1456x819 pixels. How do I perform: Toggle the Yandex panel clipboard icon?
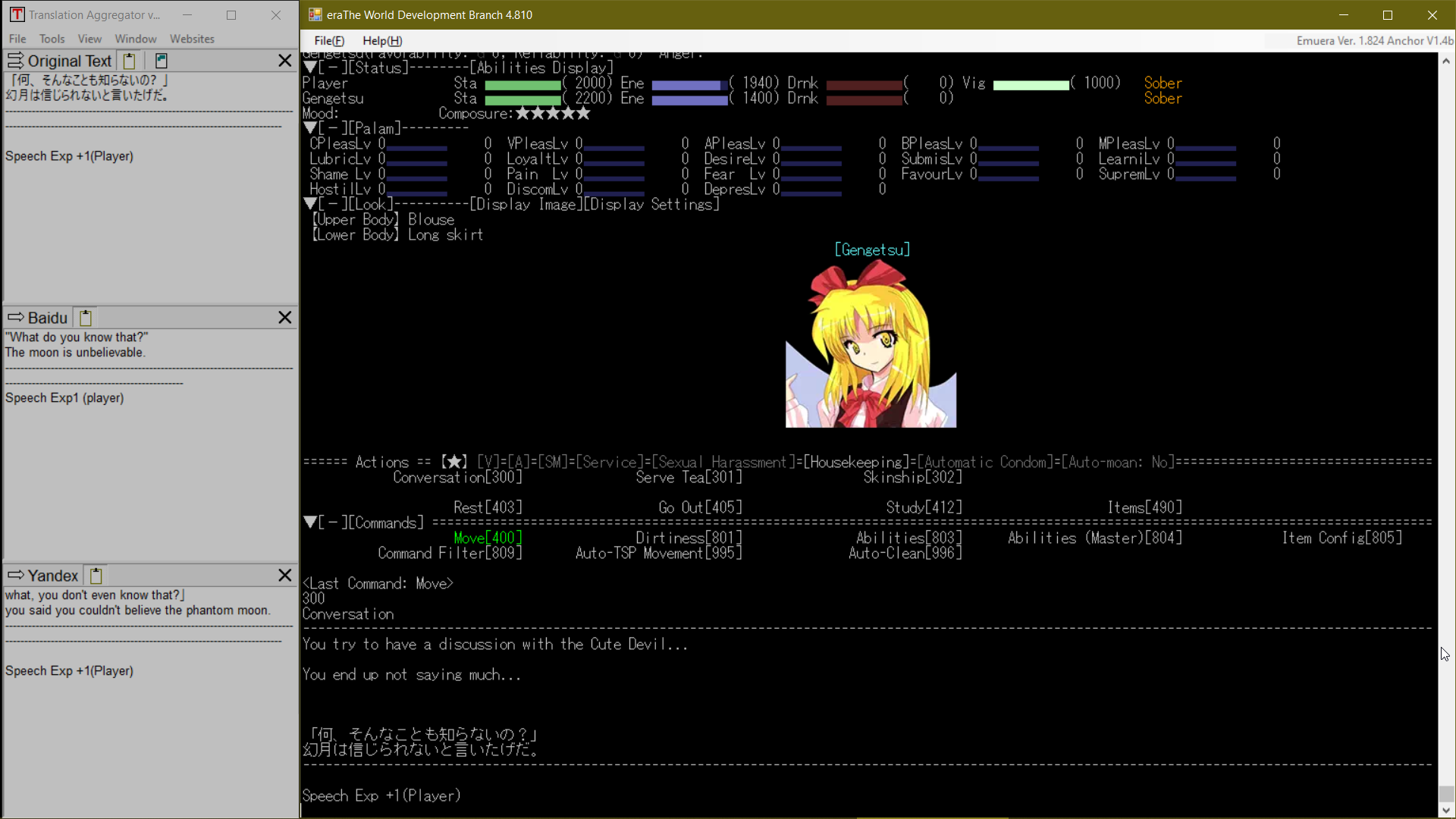coord(96,576)
